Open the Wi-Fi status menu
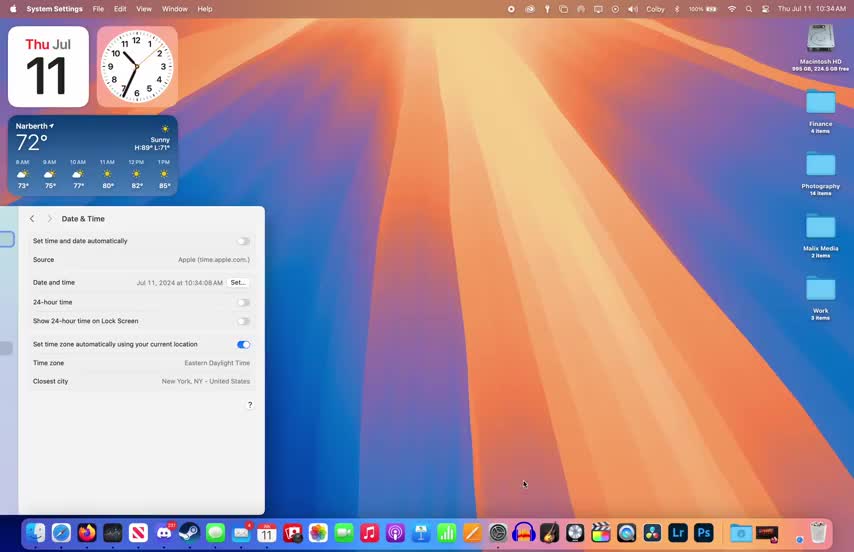The image size is (854, 552). coord(731,9)
